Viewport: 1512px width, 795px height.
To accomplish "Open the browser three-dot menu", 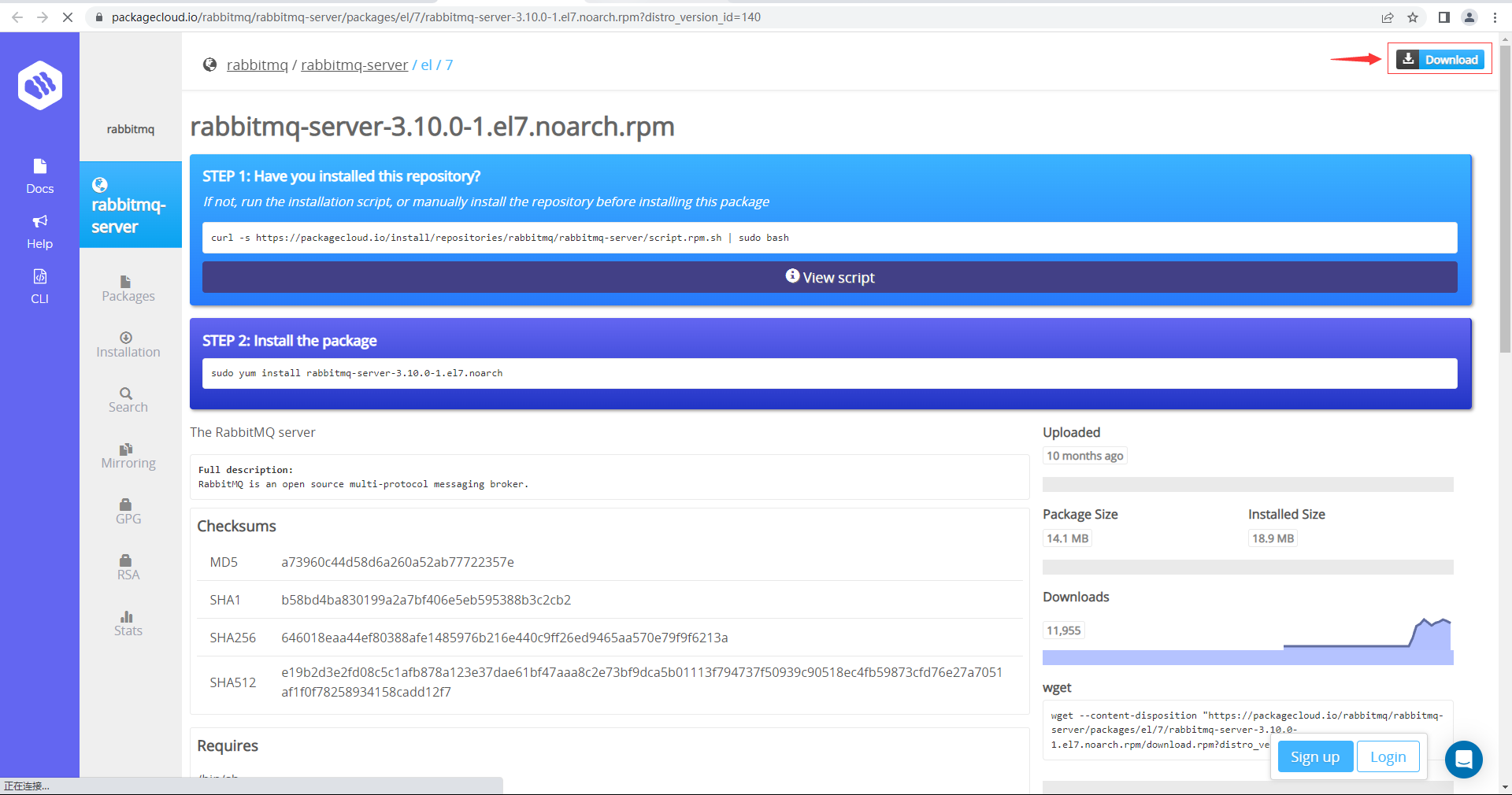I will coord(1495,17).
